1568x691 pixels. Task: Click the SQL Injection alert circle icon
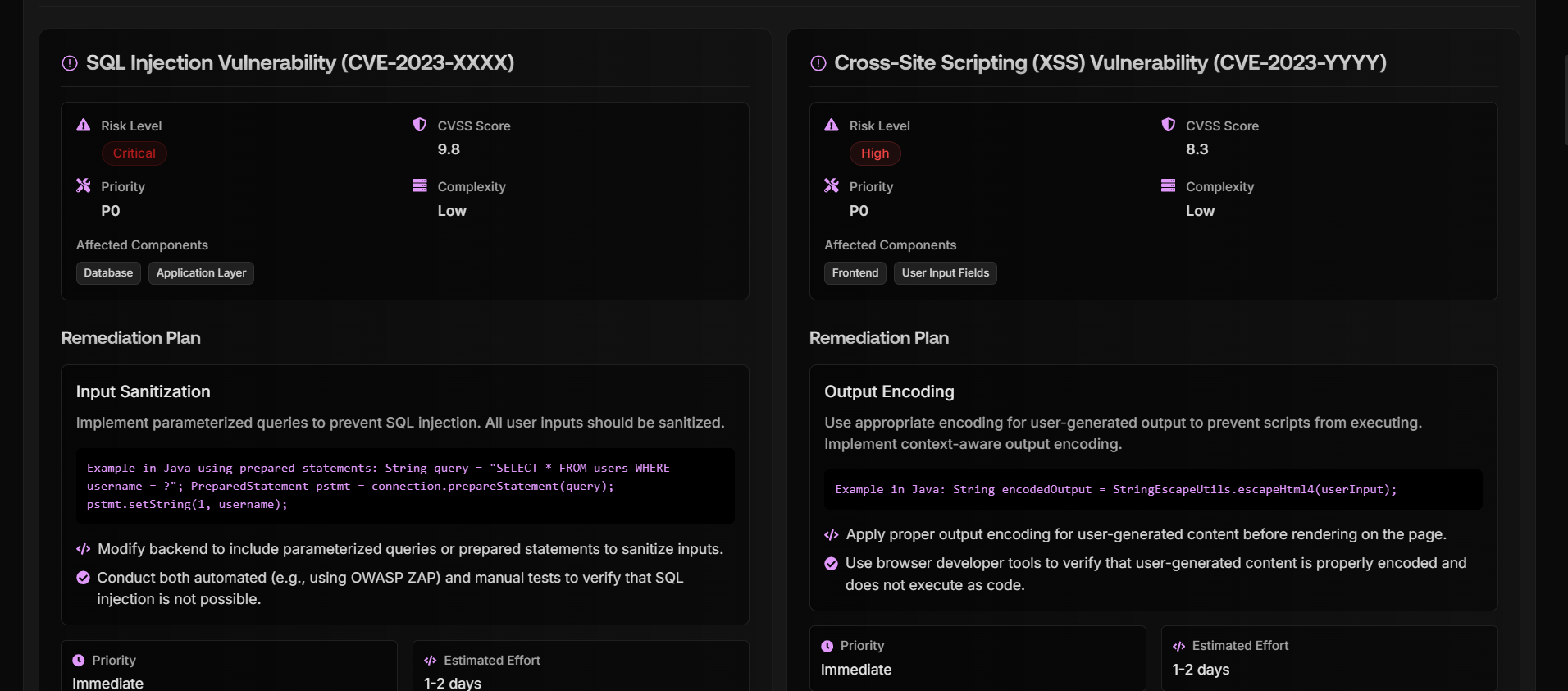(70, 63)
